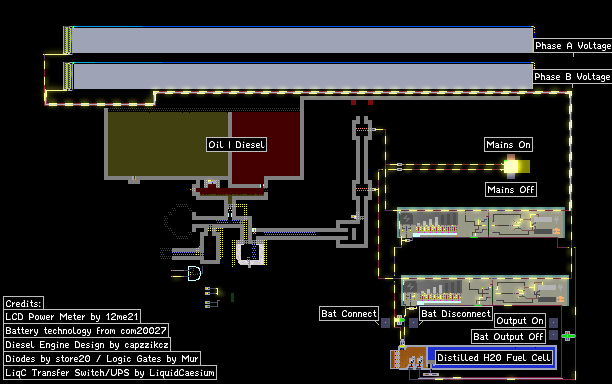Click the olive-colored oil tank
612x384 pixels.
click(168, 144)
